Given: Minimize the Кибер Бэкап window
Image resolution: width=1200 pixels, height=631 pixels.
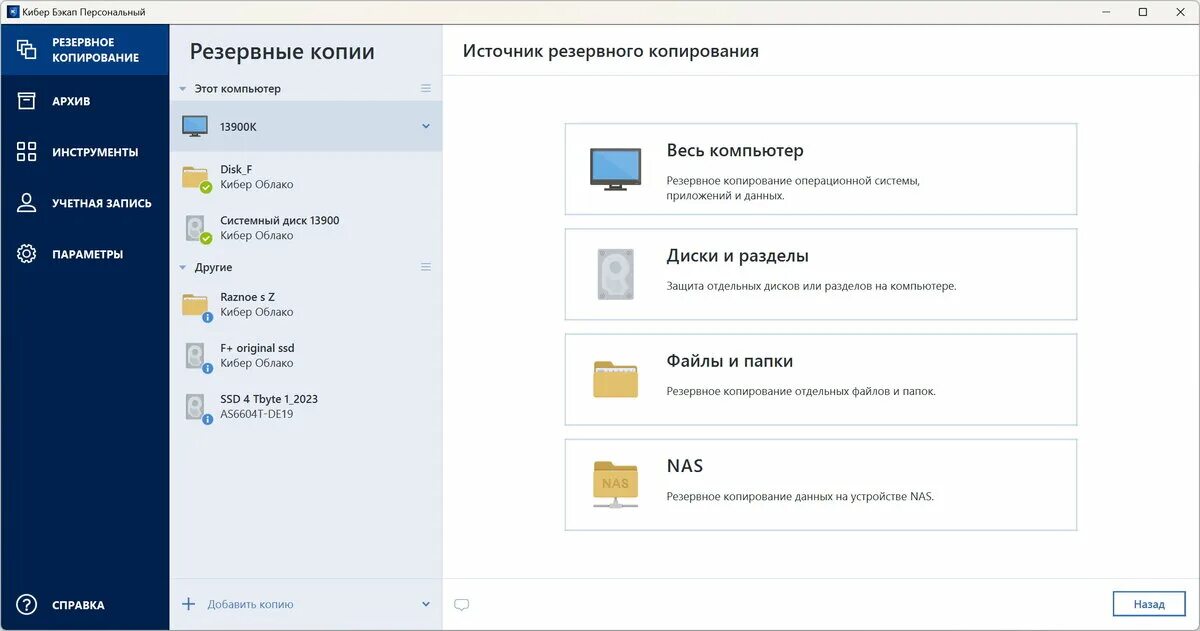Looking at the screenshot, I should [1105, 12].
